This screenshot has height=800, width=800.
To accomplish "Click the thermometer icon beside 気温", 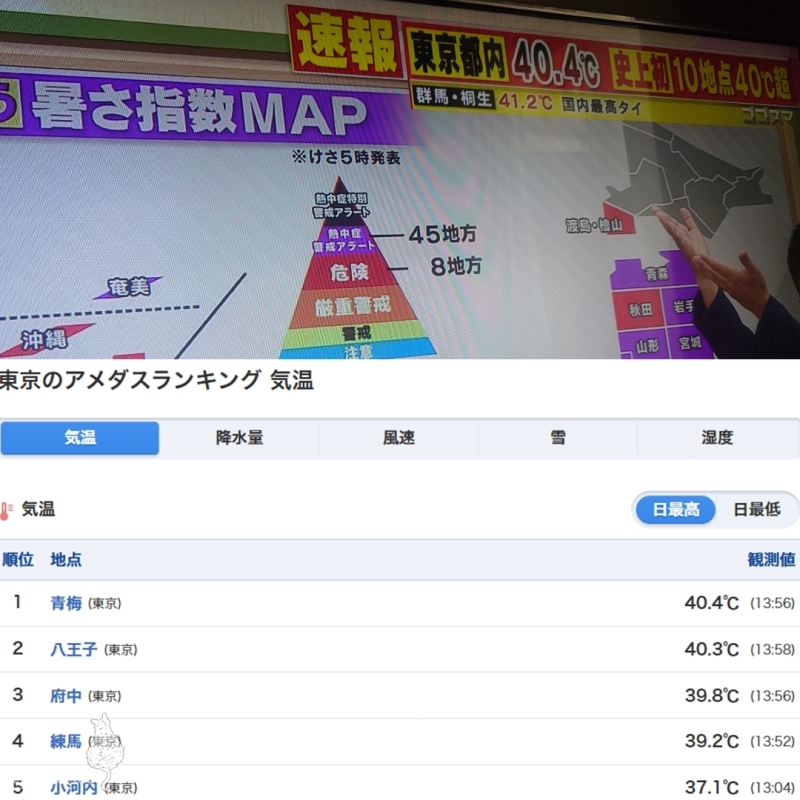I will pyautogui.click(x=7, y=510).
